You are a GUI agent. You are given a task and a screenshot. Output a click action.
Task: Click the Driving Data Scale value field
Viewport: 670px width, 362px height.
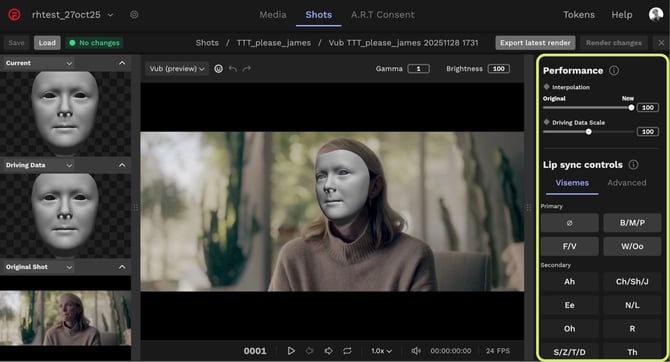click(647, 132)
